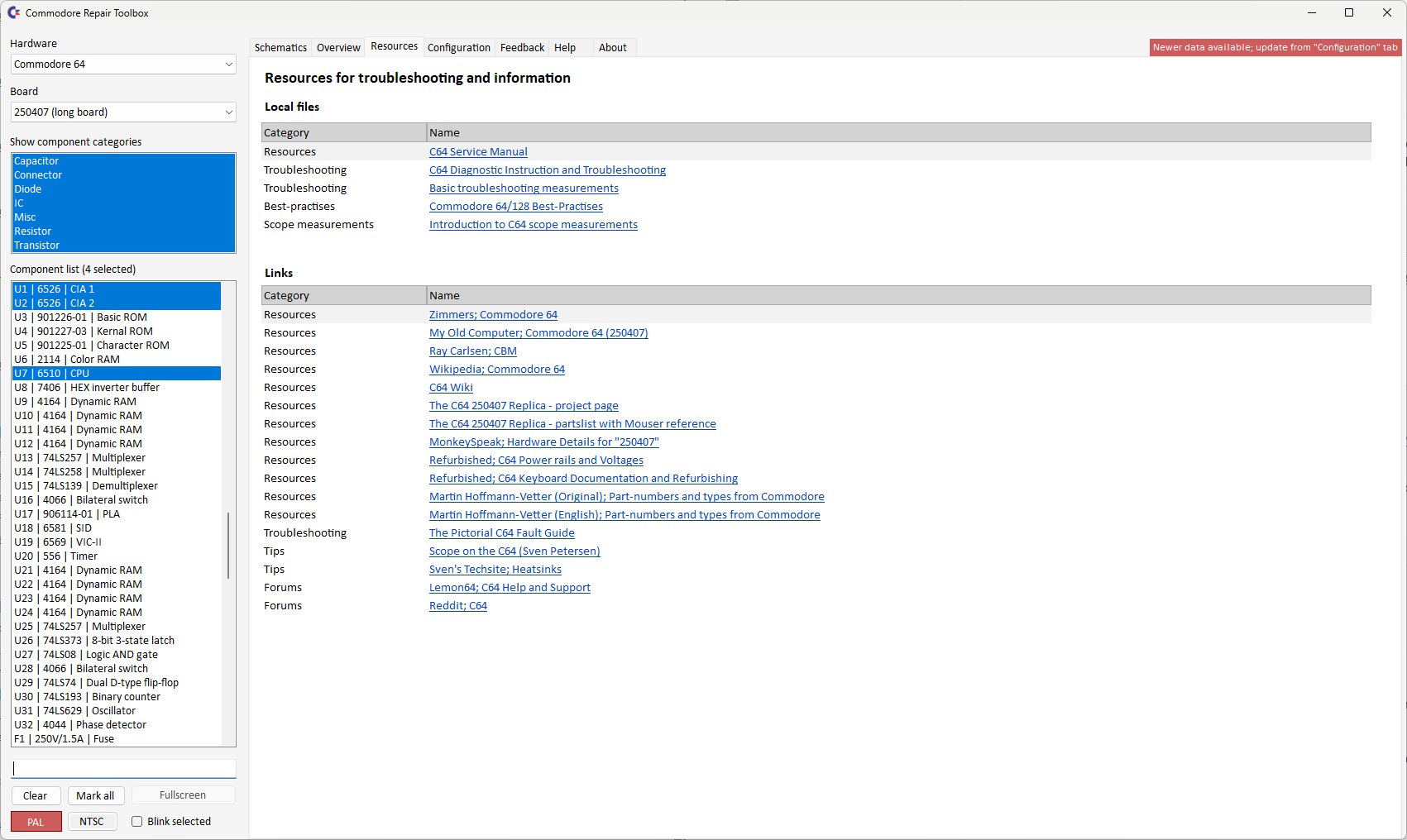Toggle the Blink selected checkbox

[x=137, y=822]
